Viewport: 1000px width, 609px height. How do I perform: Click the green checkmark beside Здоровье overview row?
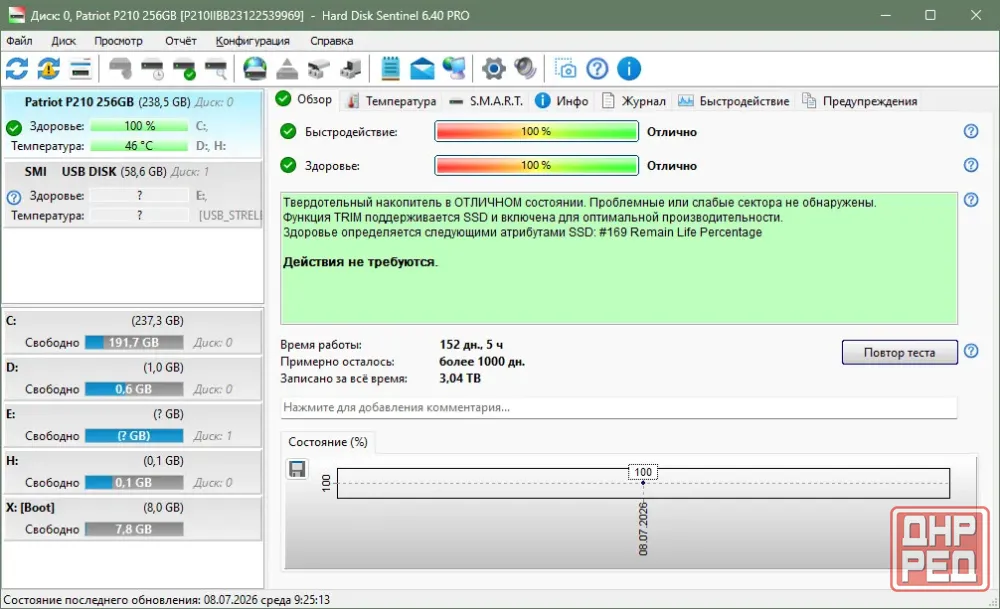288,165
